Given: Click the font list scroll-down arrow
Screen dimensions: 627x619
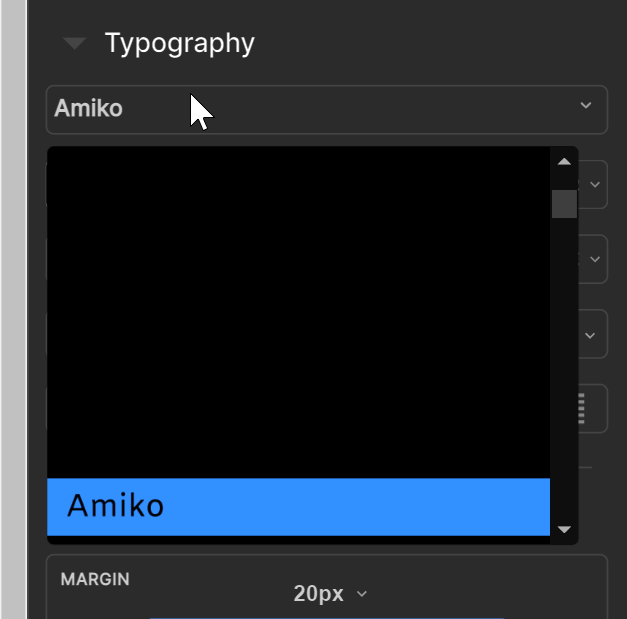Looking at the screenshot, I should pos(564,529).
